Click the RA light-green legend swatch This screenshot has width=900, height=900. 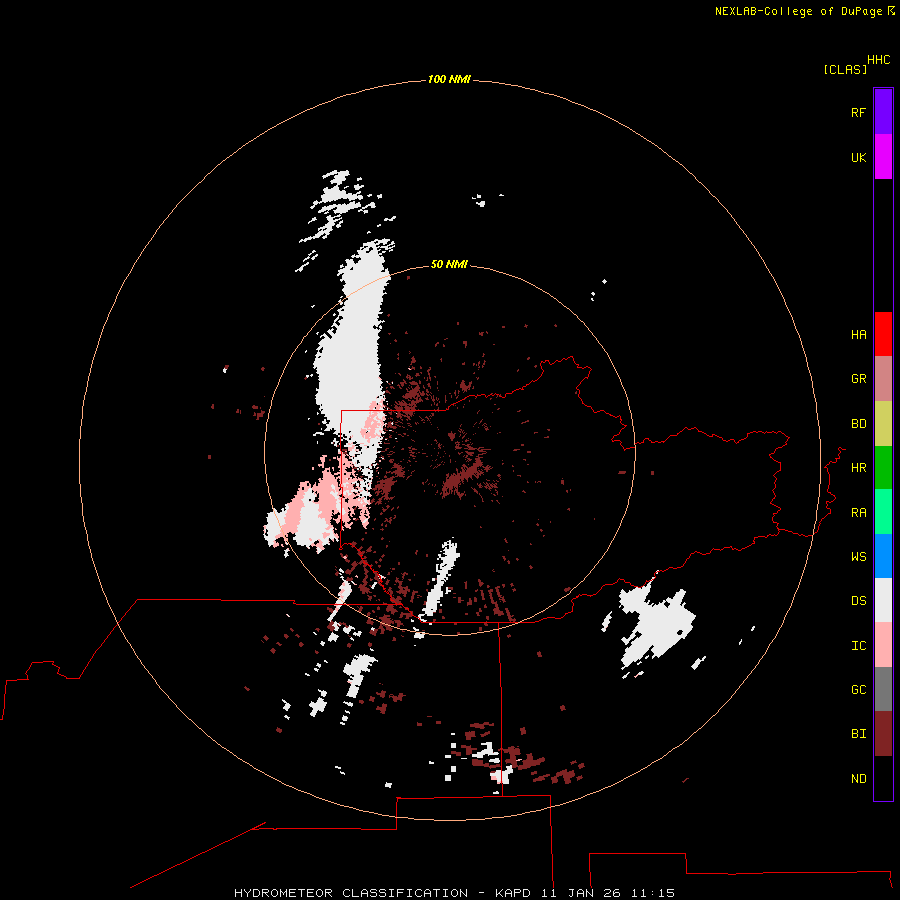click(883, 512)
